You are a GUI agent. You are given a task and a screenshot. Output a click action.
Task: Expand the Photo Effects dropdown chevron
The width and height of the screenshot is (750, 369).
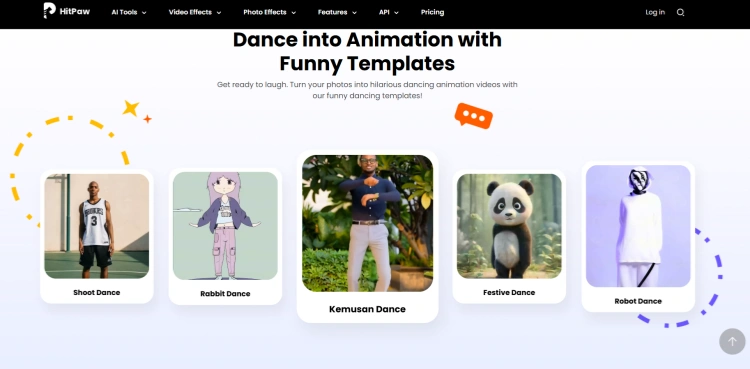point(293,13)
